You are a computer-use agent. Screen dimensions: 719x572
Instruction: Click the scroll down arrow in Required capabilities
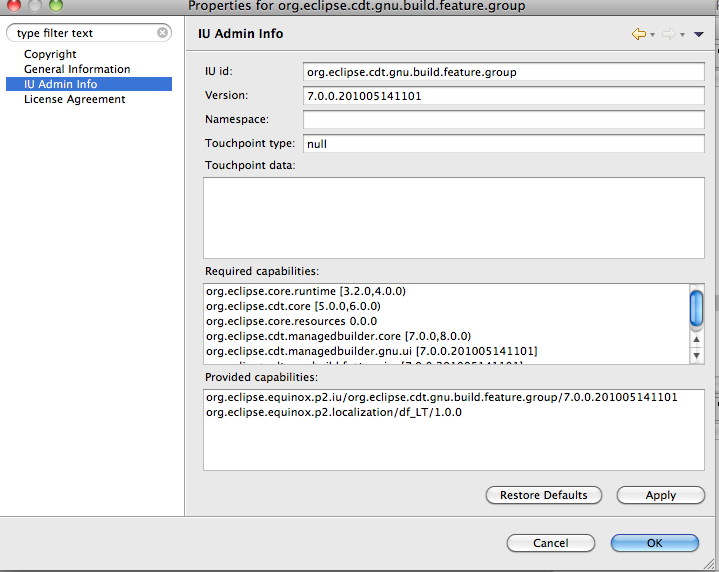click(697, 355)
